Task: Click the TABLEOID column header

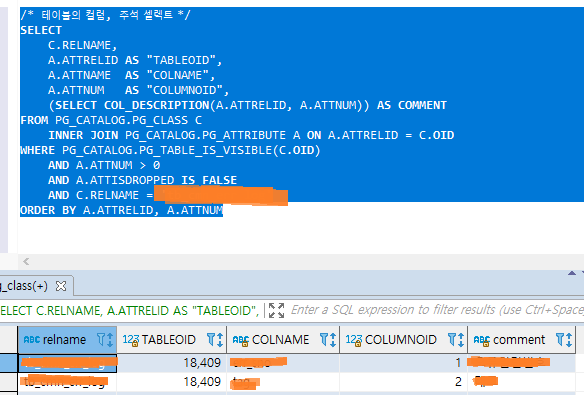Action: [x=172, y=340]
